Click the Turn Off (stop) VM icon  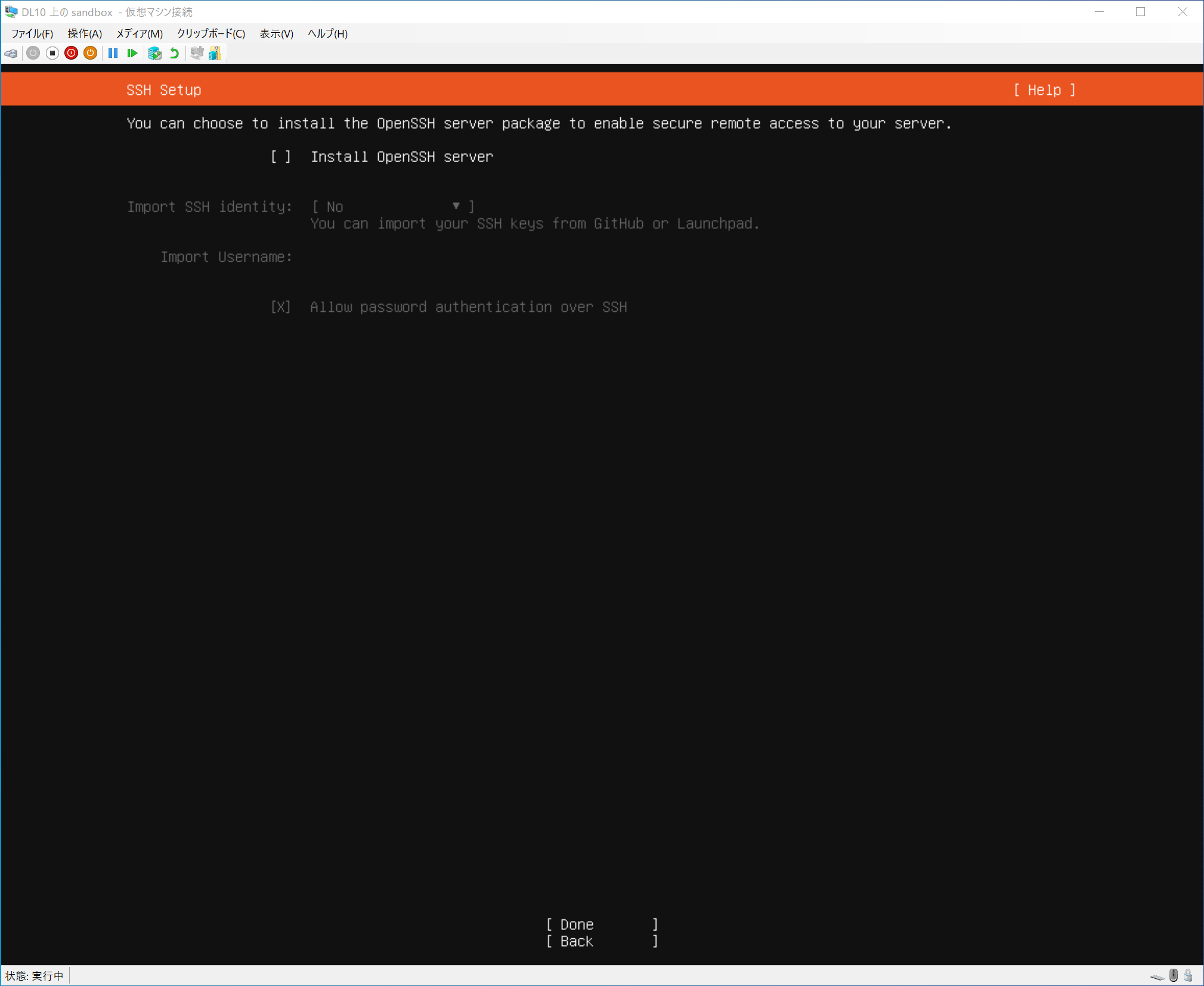(x=52, y=54)
